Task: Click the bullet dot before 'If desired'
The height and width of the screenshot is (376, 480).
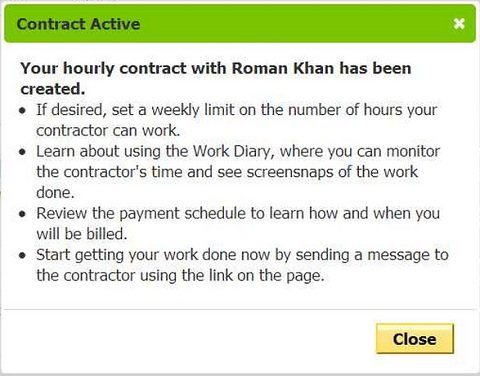Action: coord(22,110)
